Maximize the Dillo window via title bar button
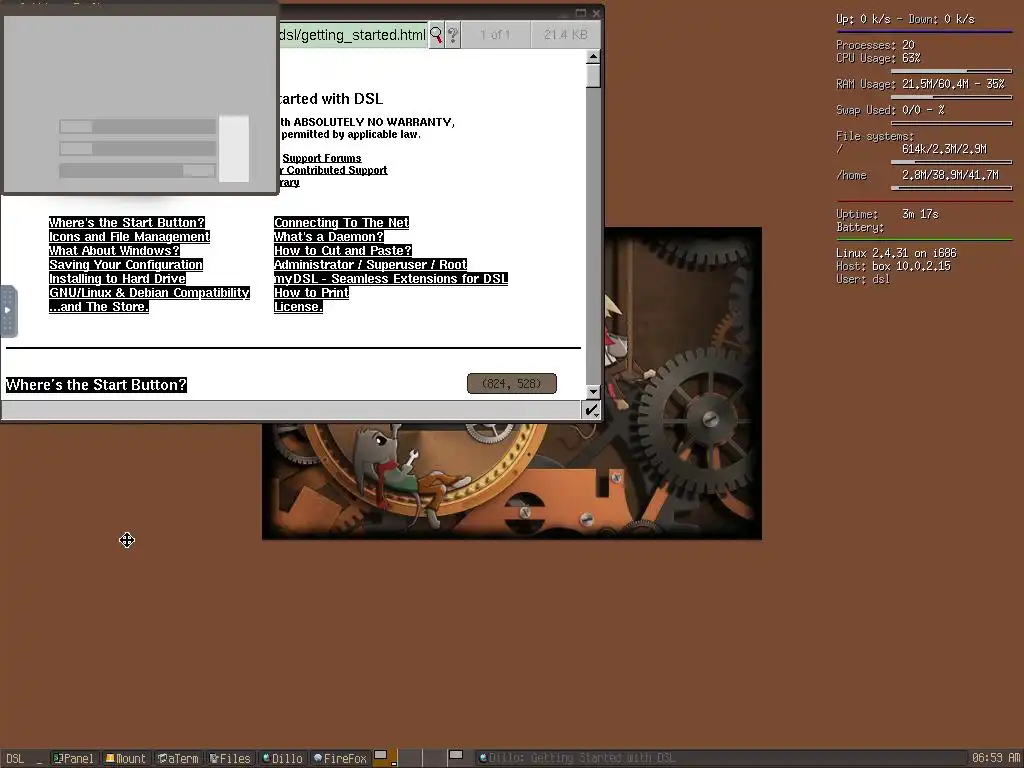This screenshot has height=768, width=1024. pos(581,12)
